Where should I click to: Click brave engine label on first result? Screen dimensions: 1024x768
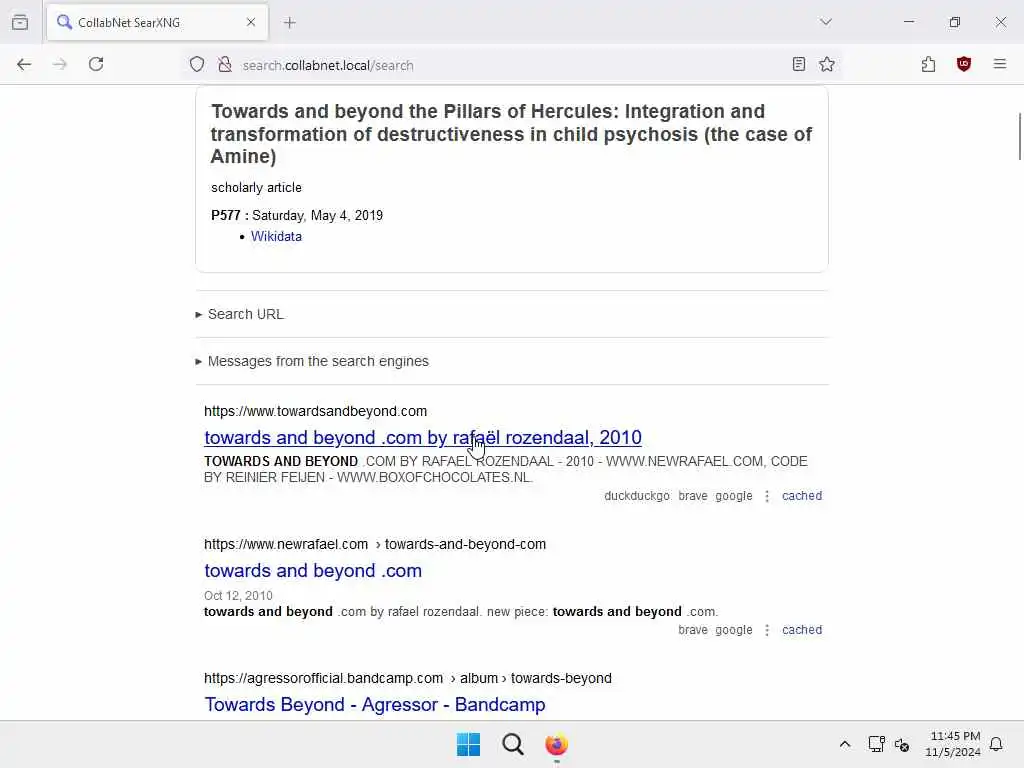(693, 496)
